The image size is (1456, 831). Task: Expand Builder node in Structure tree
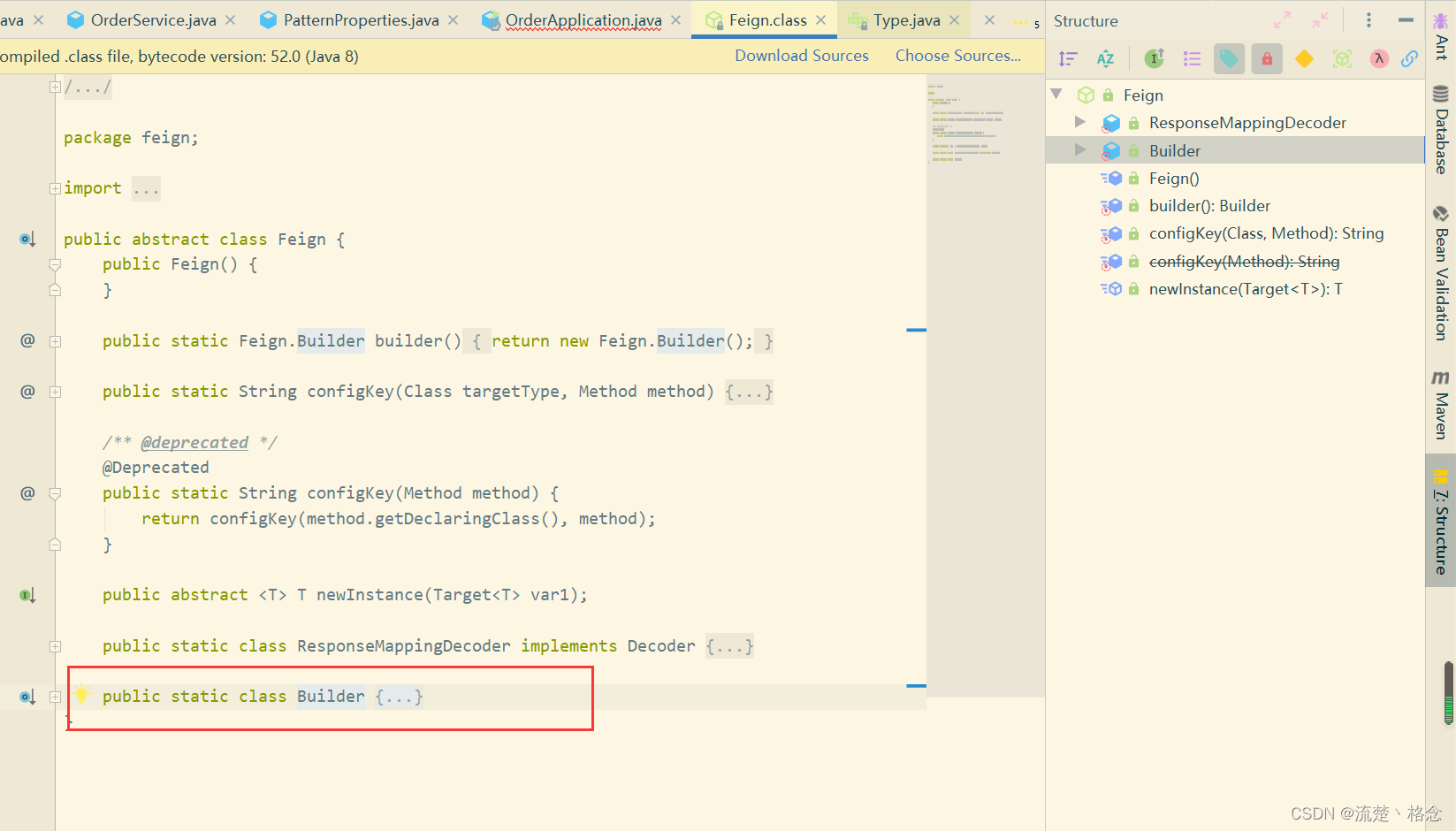tap(1079, 149)
